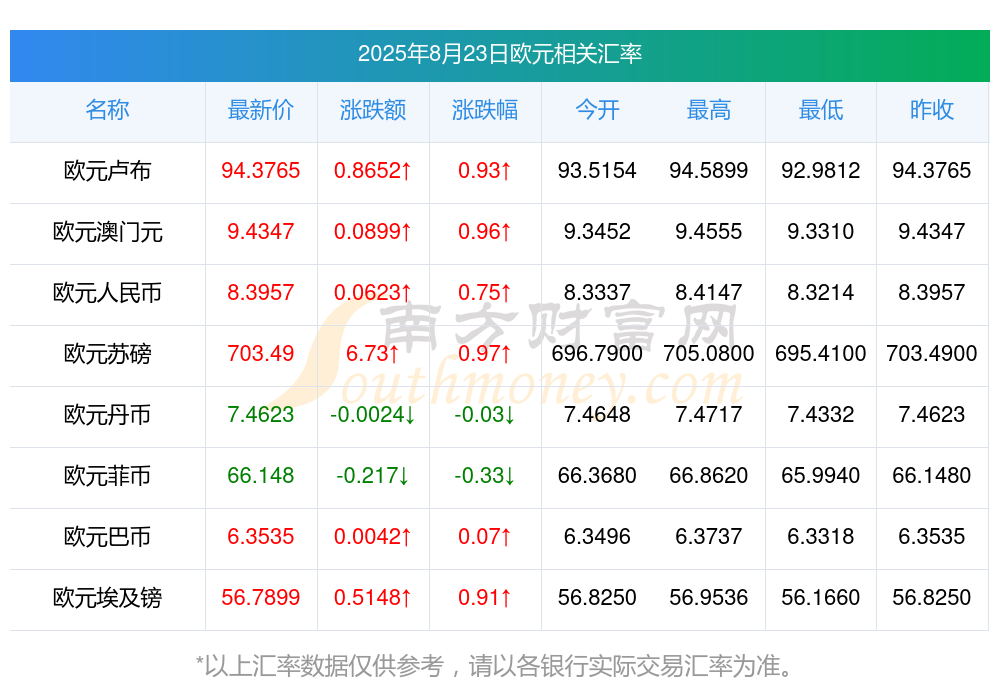Click the 0.75↑ change percentage
This screenshot has width=1000, height=698.
[x=485, y=292]
